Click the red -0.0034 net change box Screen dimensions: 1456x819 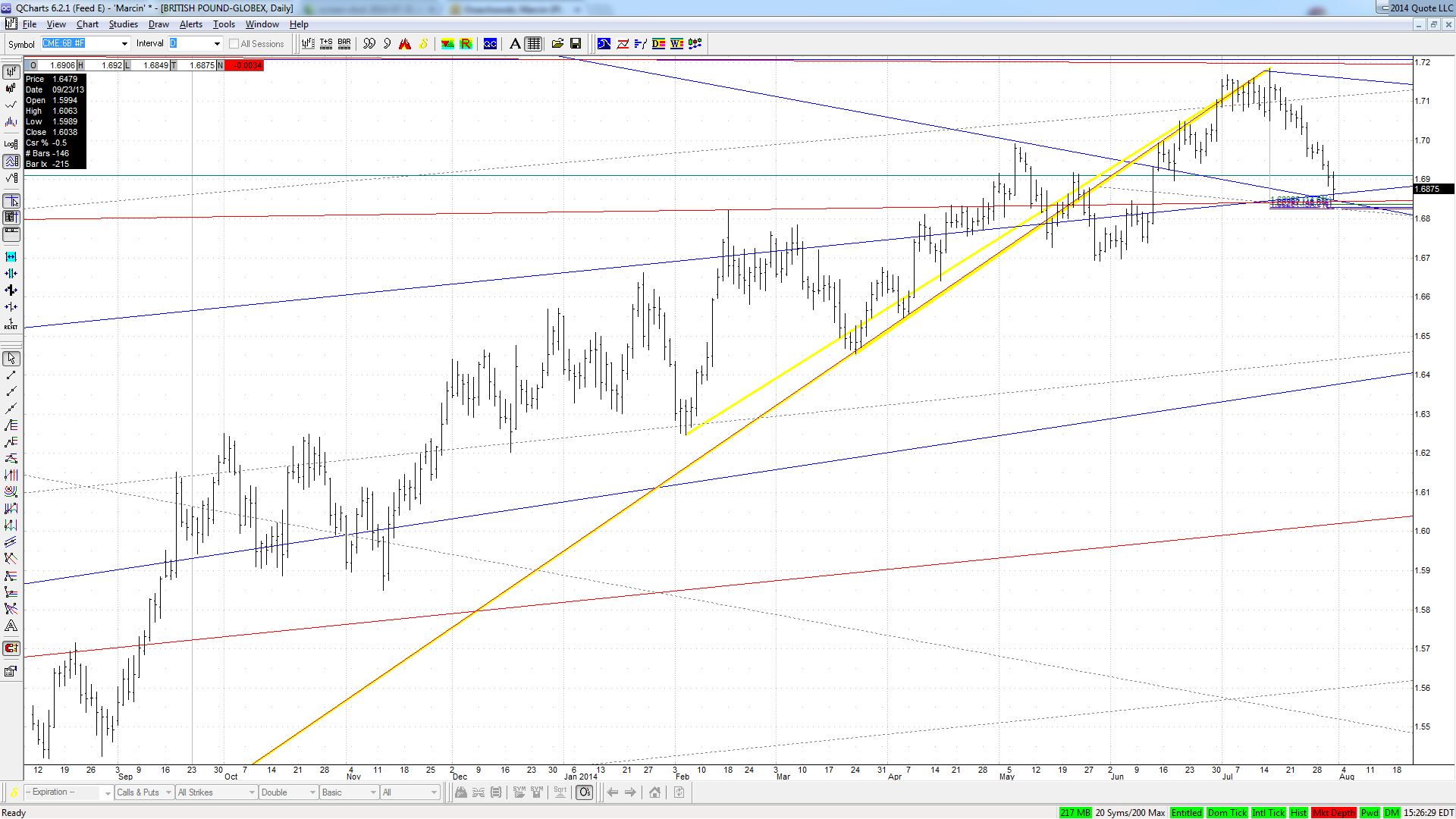(243, 65)
